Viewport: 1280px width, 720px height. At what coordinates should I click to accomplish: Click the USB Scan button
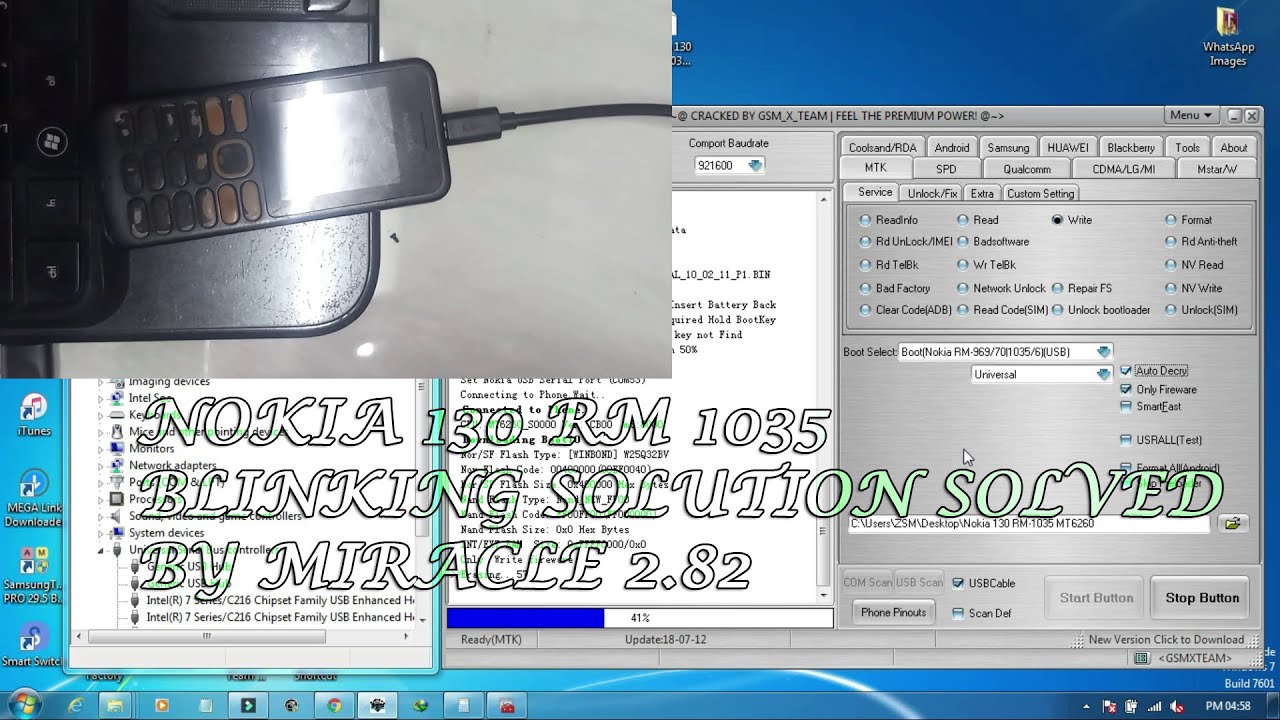[919, 582]
